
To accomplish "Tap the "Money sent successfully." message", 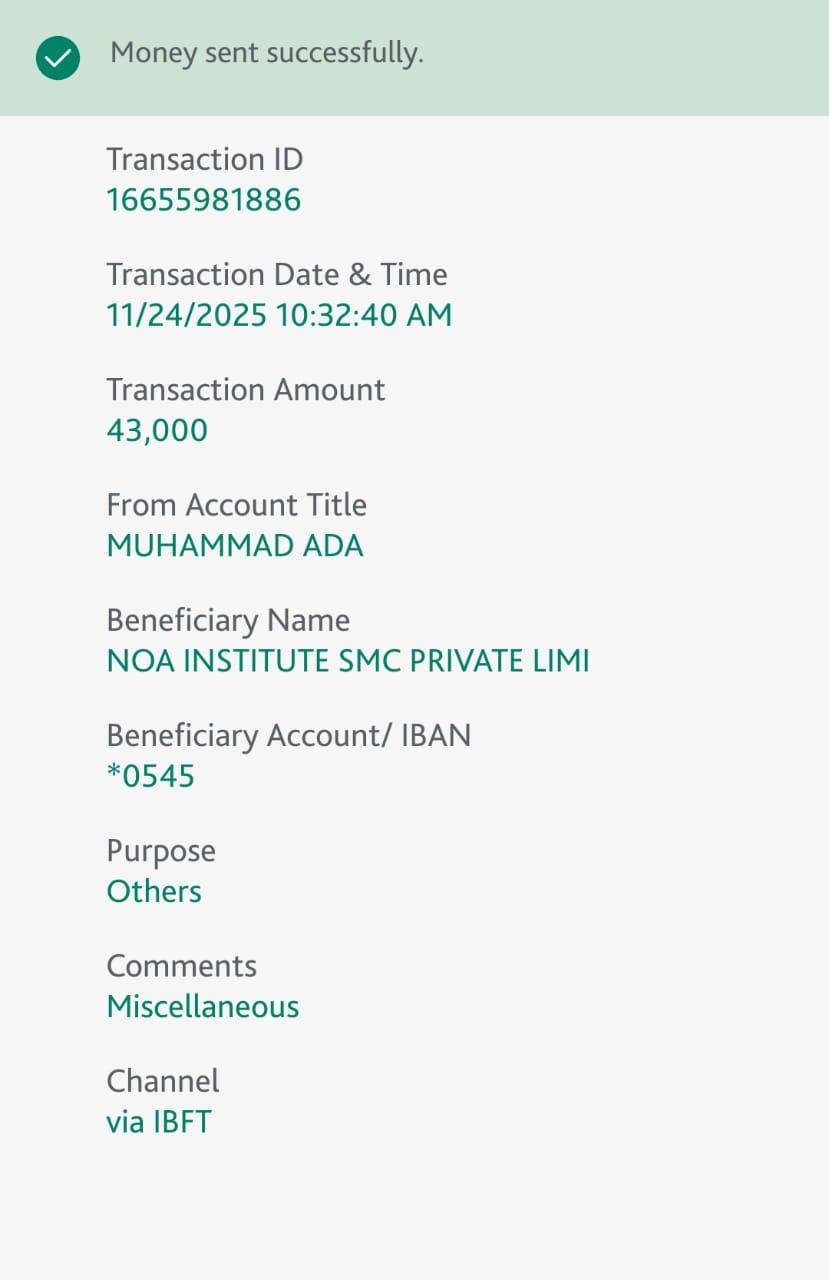I will 266,53.
